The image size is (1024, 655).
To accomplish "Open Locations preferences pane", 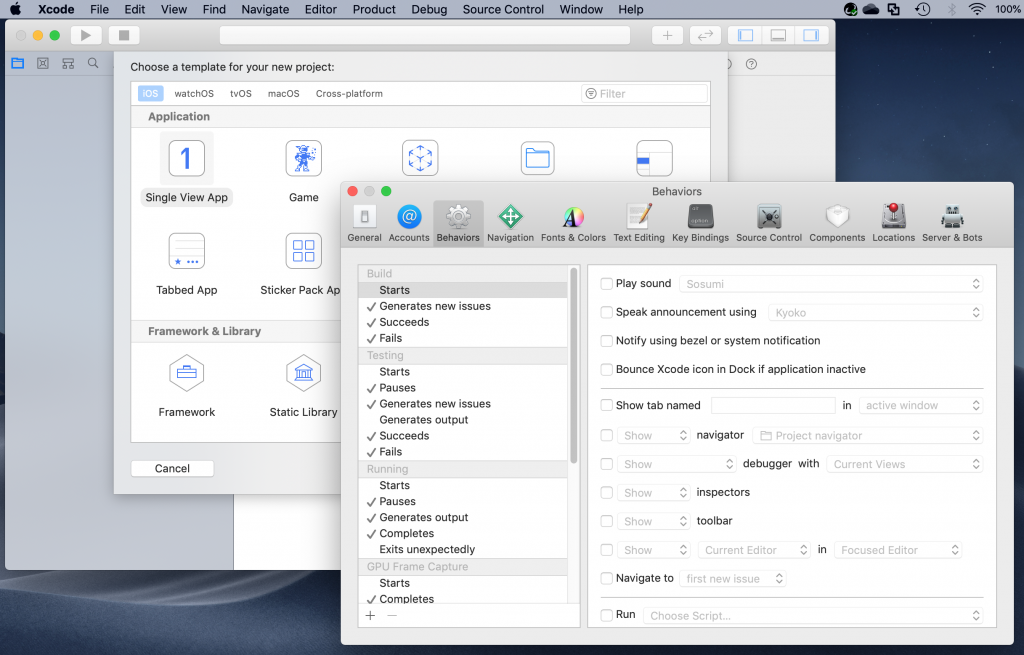I will point(893,223).
